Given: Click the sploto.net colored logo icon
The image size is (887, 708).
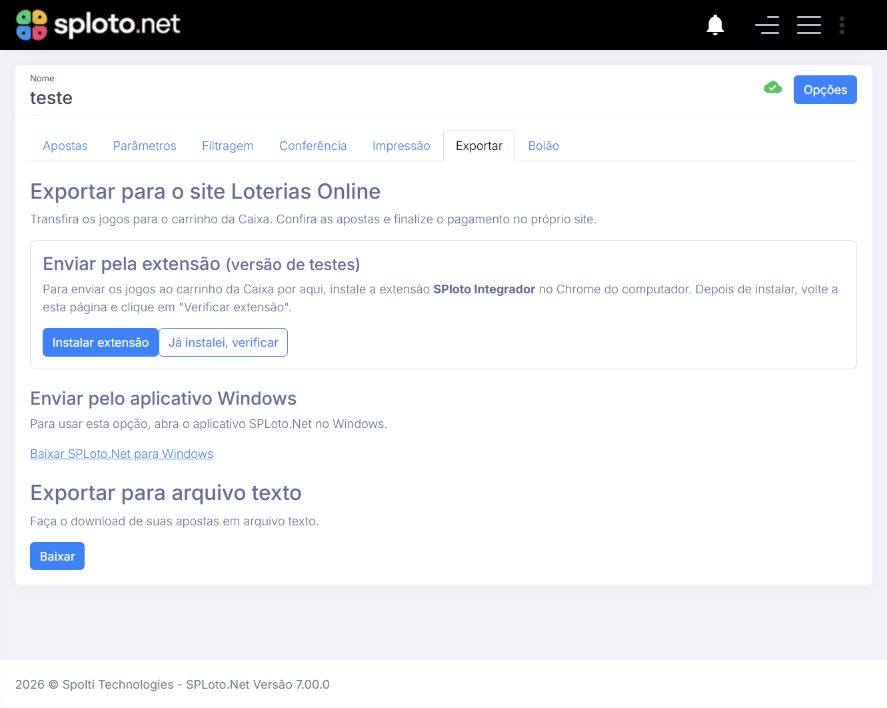Looking at the screenshot, I should [32, 25].
